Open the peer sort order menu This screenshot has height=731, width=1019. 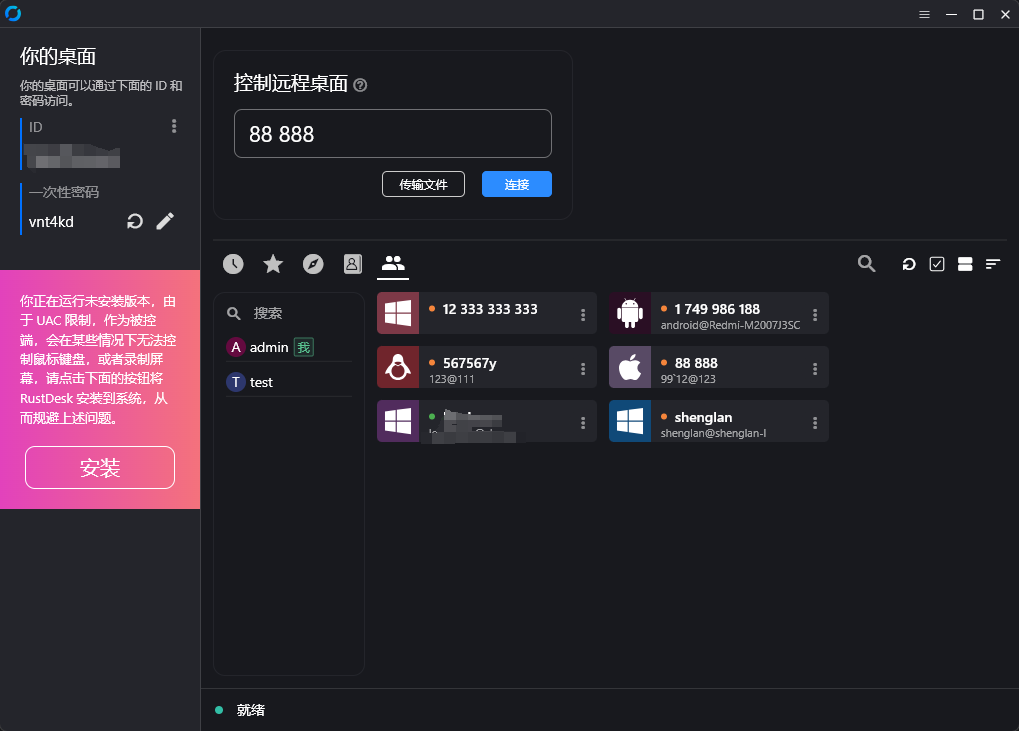point(993,264)
